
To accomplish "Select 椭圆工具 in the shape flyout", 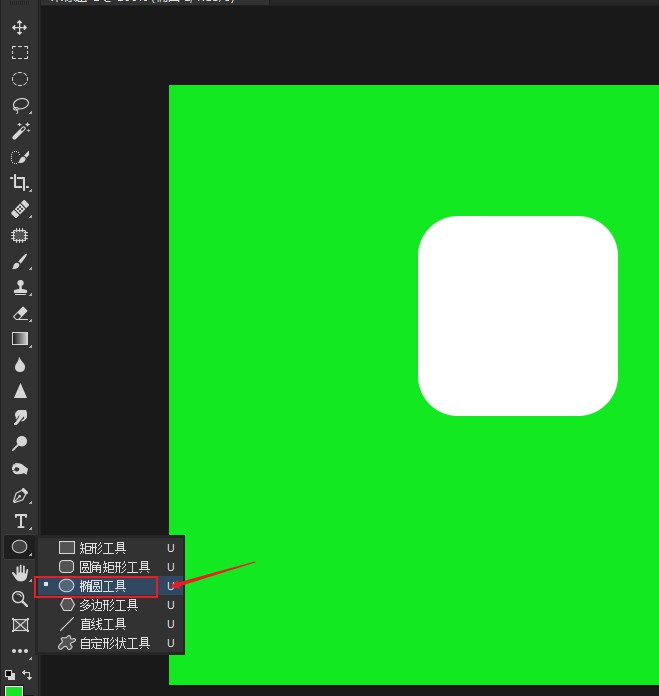I will click(102, 586).
